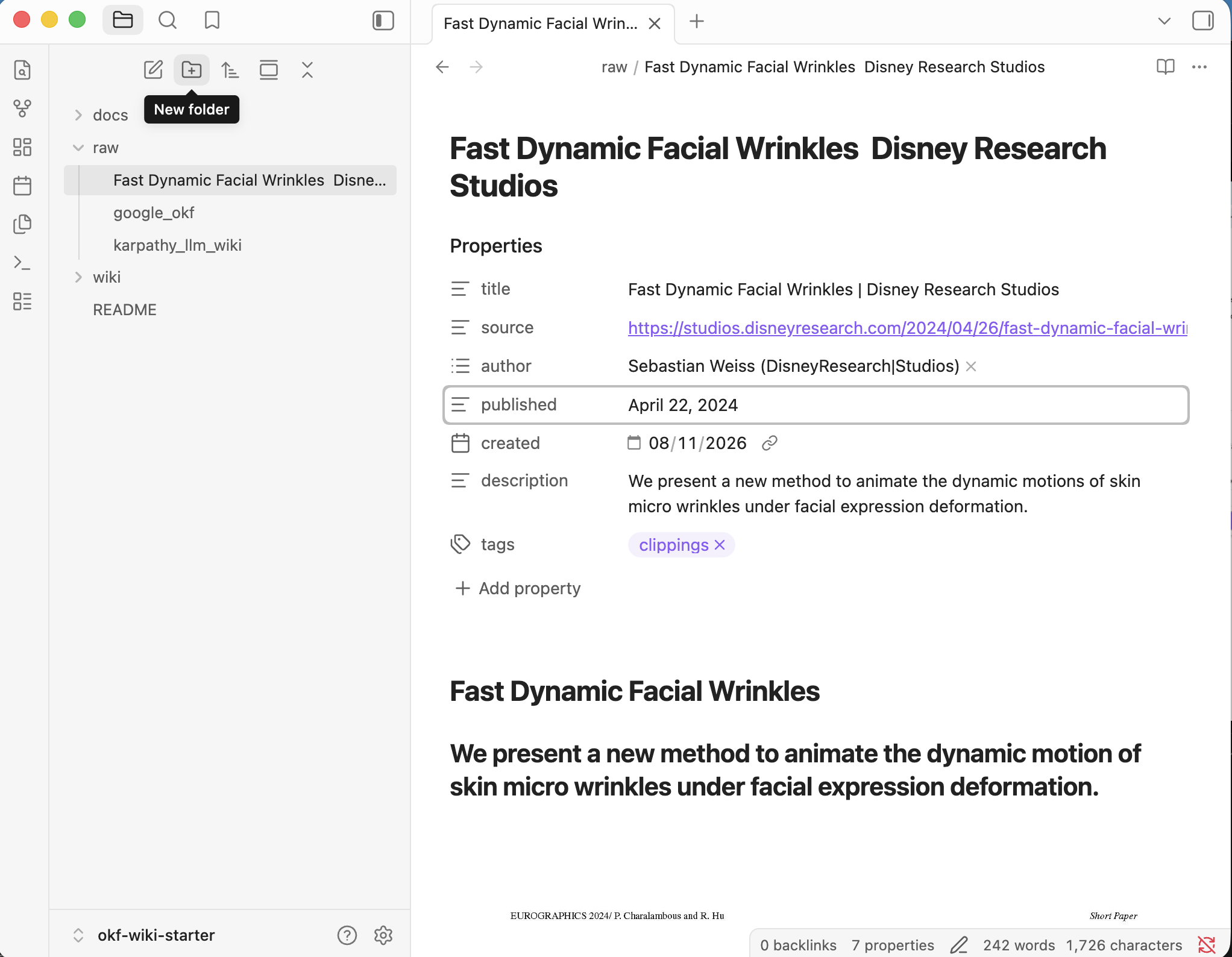Image resolution: width=1232 pixels, height=957 pixels.
Task: Create a new note
Action: coord(153,70)
